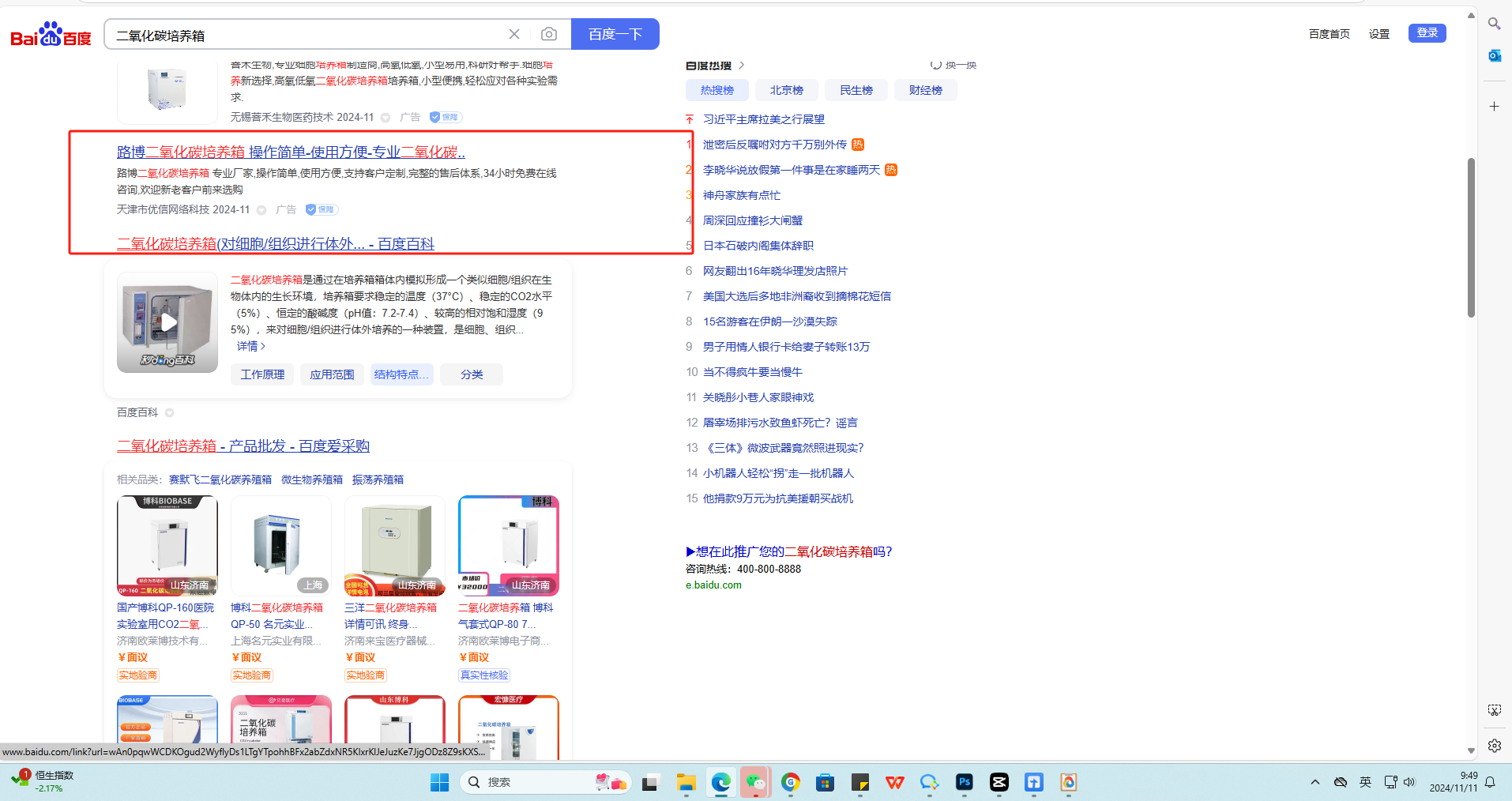Click the taskbar 搜索 search box

(545, 782)
